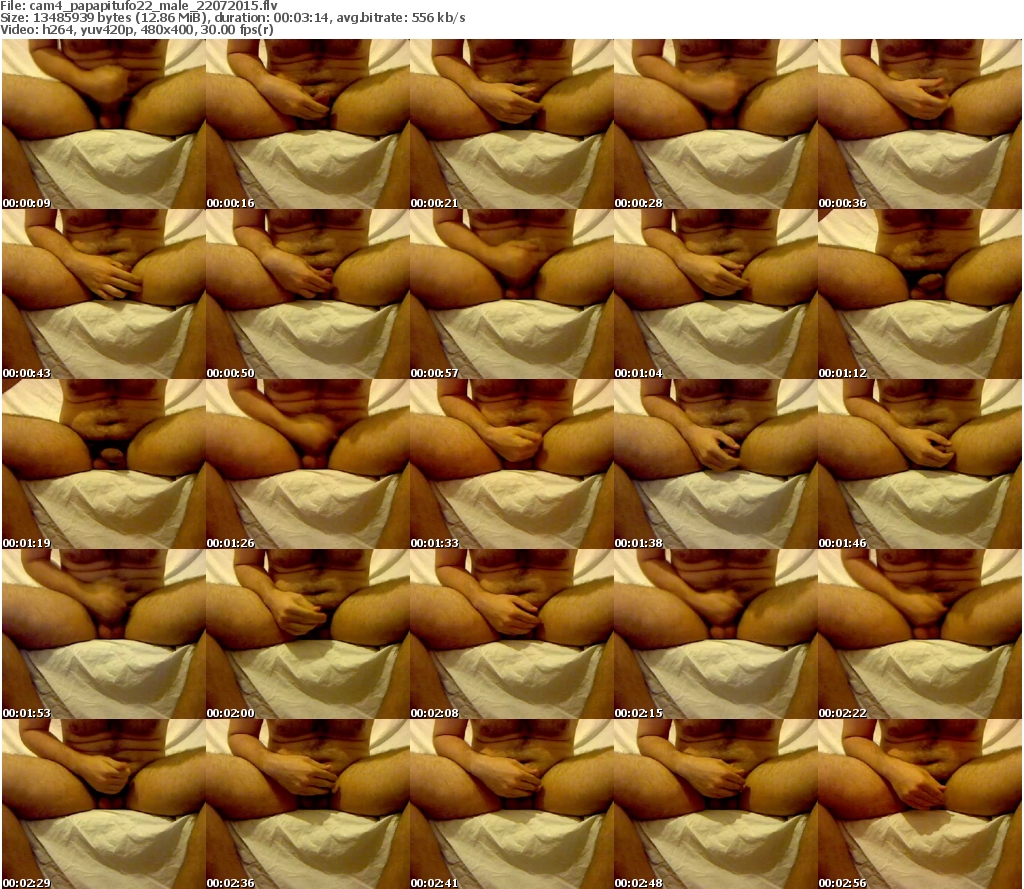This screenshot has height=889, width=1024.
Task: Pick the frame at 00:01:53
Action: (x=103, y=634)
